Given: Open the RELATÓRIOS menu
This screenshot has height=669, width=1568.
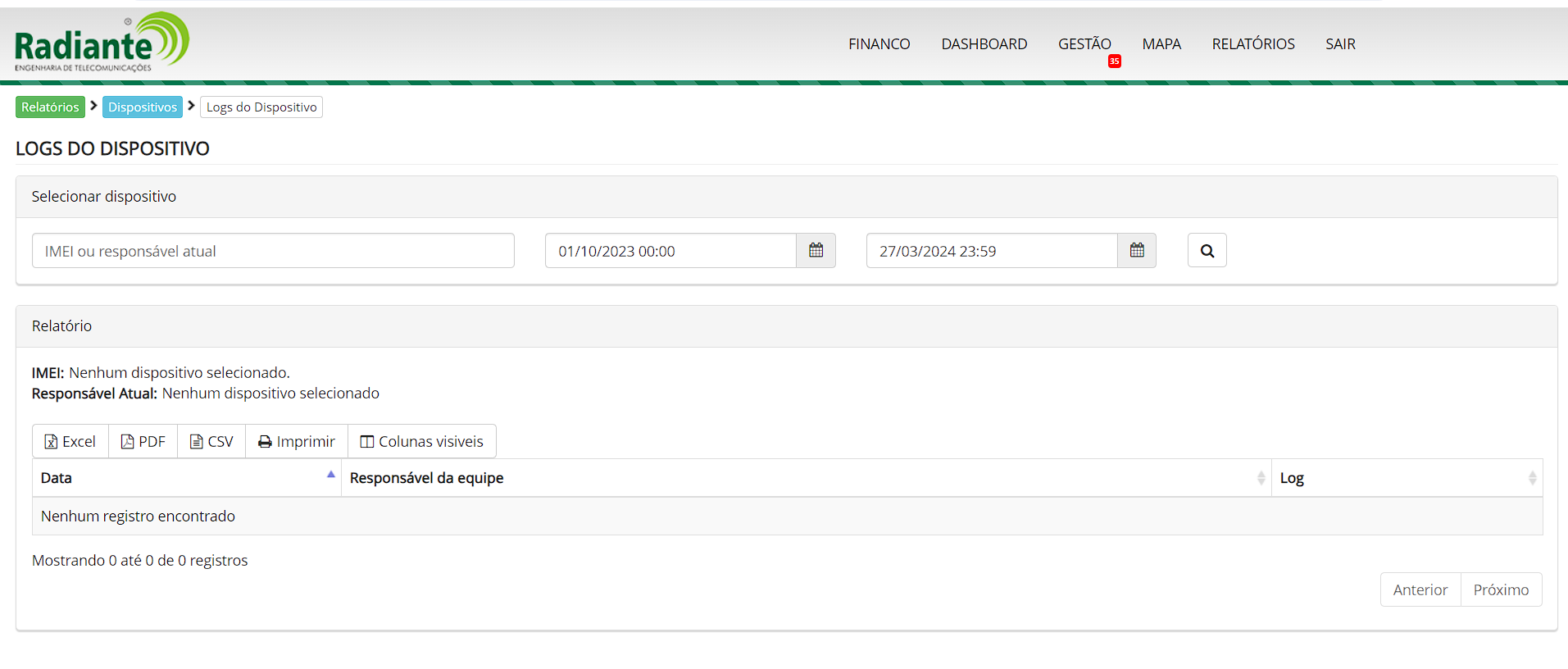Looking at the screenshot, I should (1252, 44).
